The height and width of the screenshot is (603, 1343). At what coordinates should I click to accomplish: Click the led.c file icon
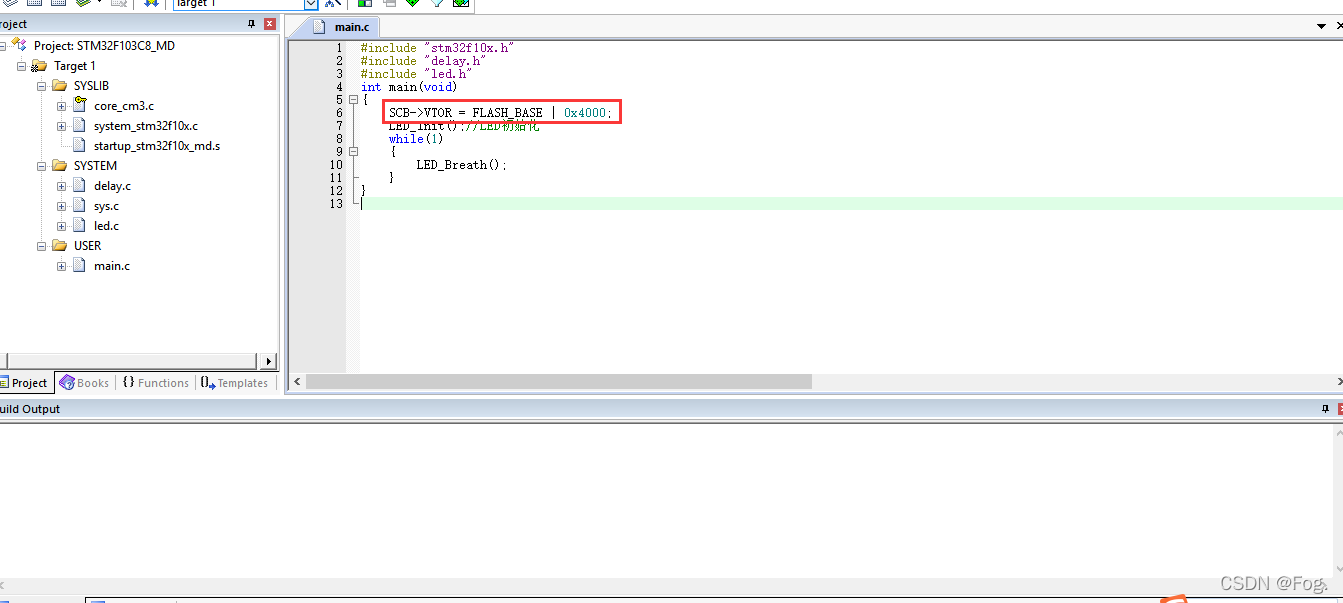(x=79, y=226)
